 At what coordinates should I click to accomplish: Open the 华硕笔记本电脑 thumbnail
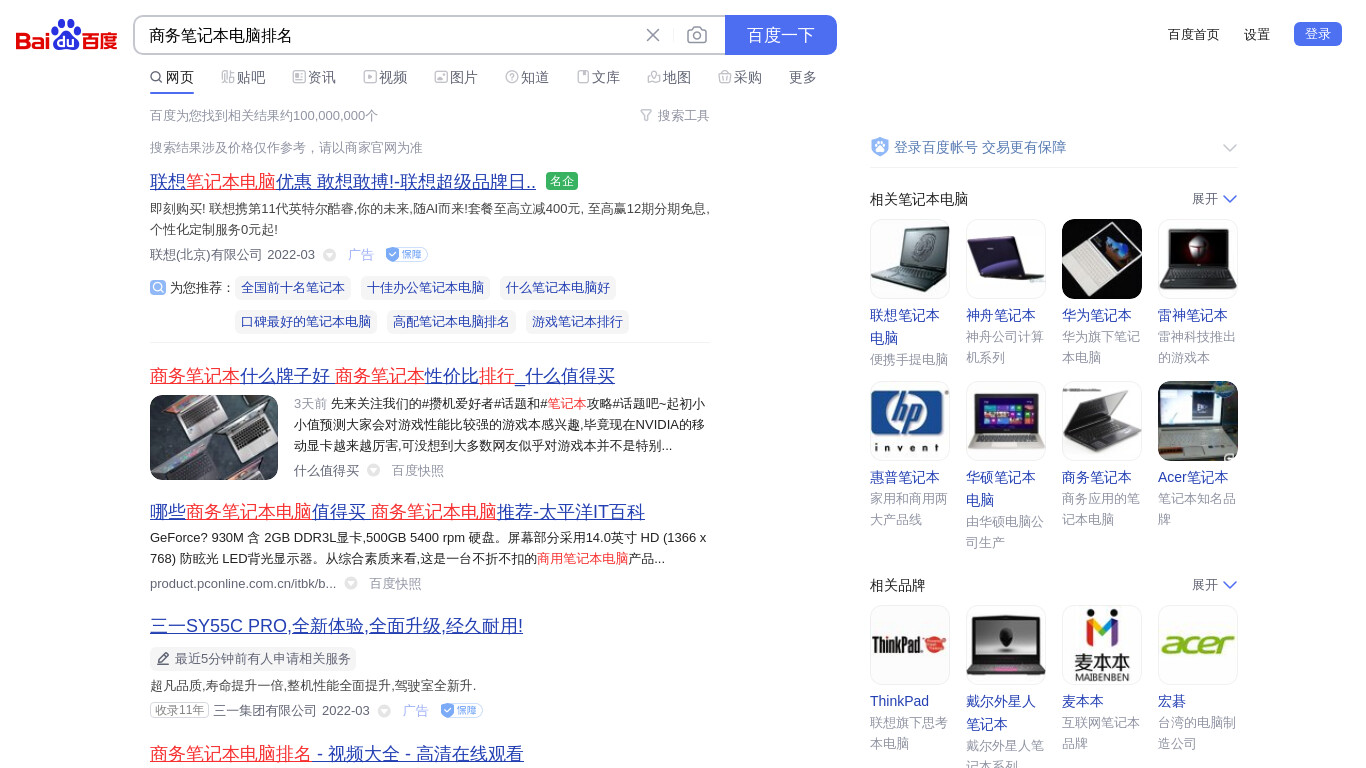pos(1006,421)
